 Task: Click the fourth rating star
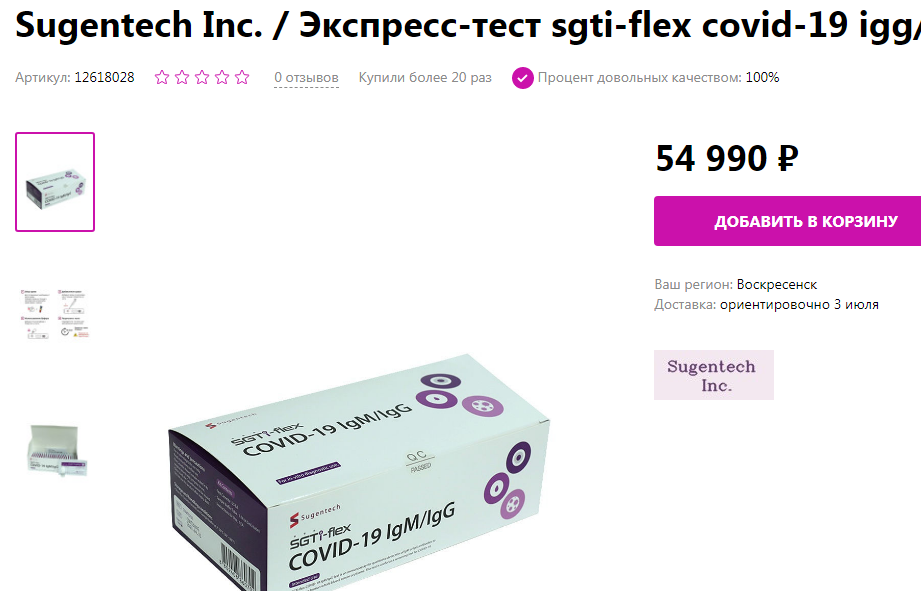click(x=222, y=77)
